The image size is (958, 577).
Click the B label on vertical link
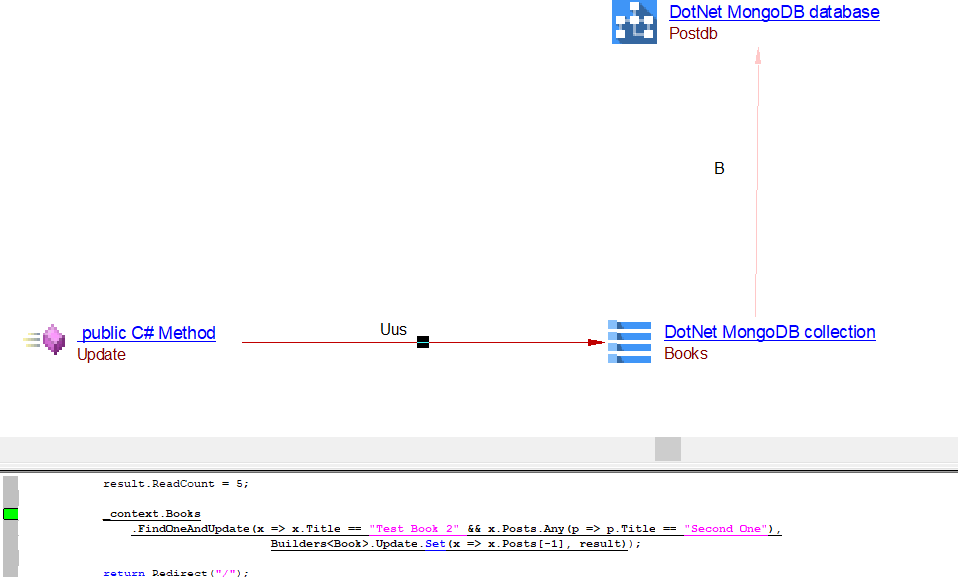[719, 169]
